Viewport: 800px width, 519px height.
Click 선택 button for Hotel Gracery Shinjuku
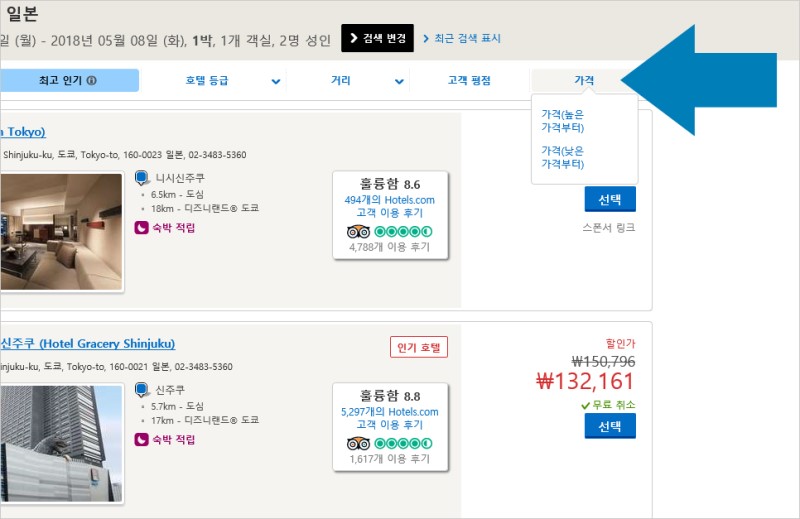click(x=610, y=426)
